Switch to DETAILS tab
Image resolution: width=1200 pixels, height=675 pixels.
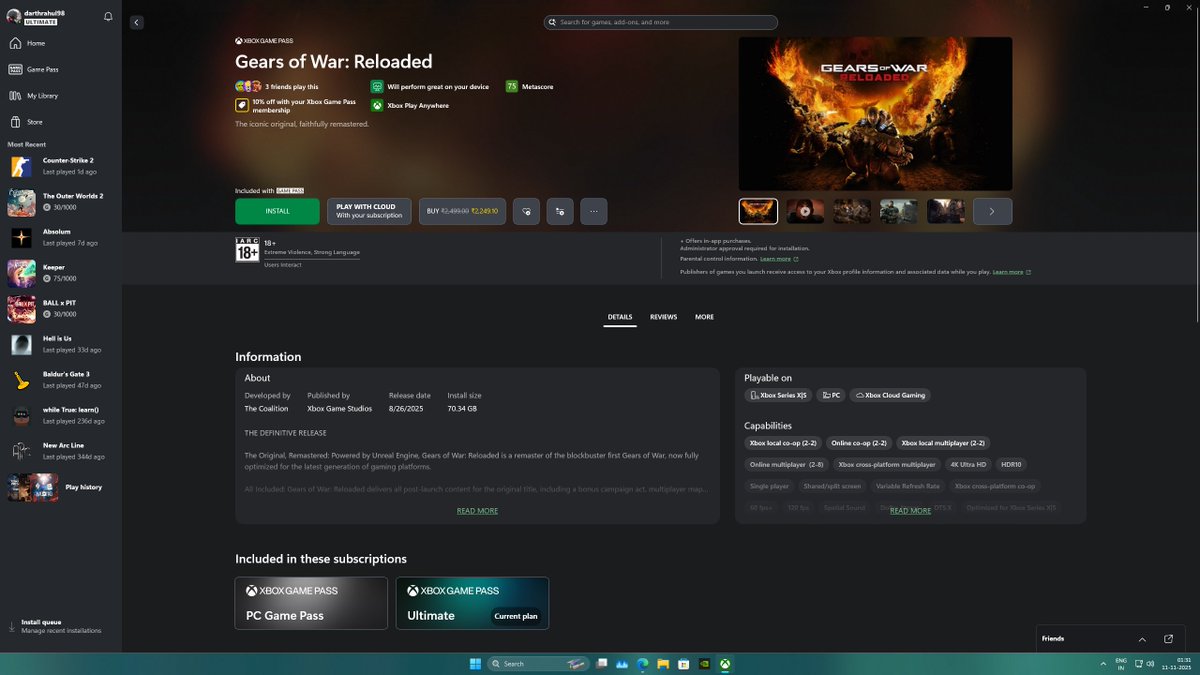point(620,317)
